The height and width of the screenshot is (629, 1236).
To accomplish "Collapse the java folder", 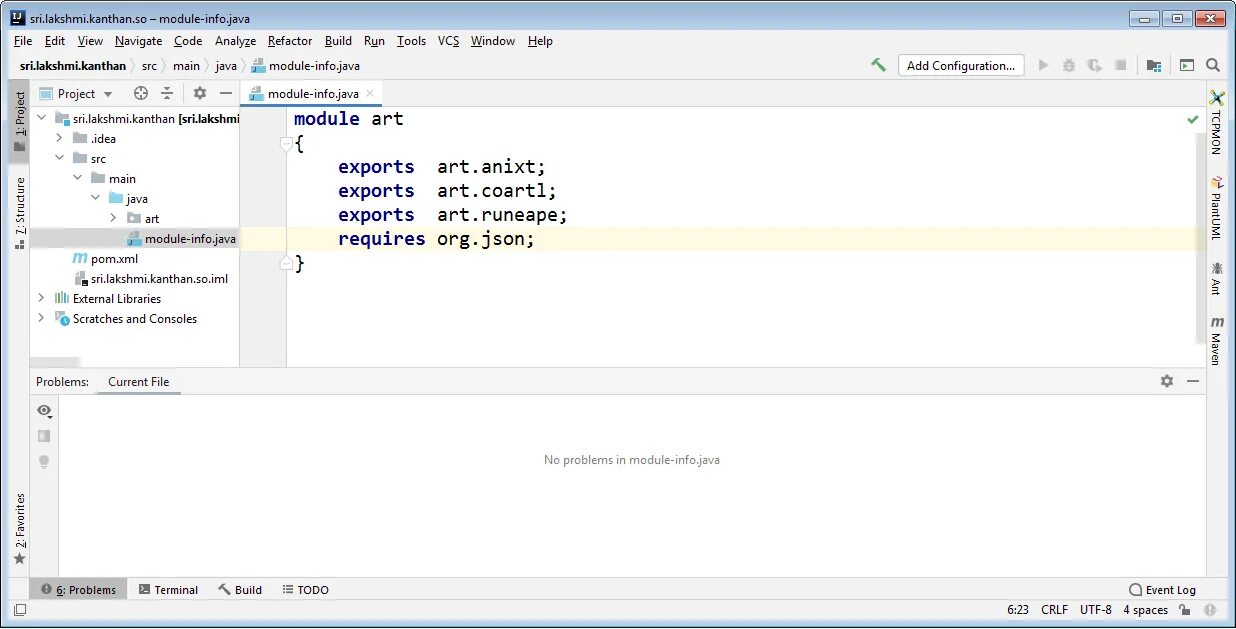I will tap(96, 198).
